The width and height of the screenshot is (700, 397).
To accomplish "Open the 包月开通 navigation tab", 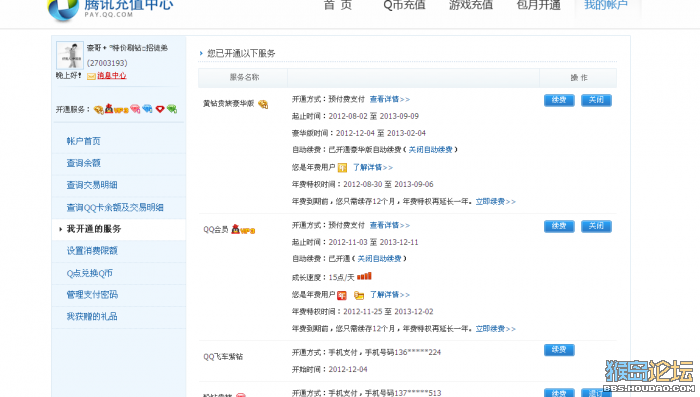I will click(x=538, y=5).
